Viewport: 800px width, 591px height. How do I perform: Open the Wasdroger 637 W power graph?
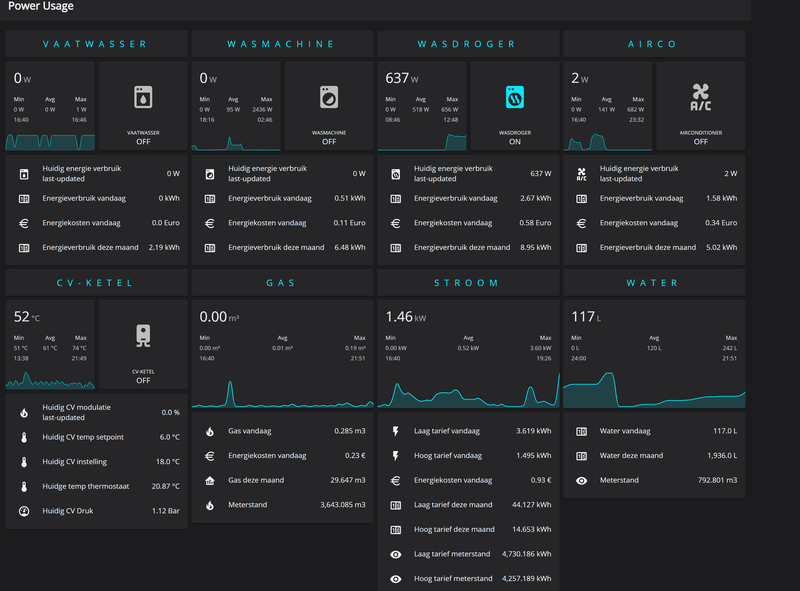coord(422,106)
